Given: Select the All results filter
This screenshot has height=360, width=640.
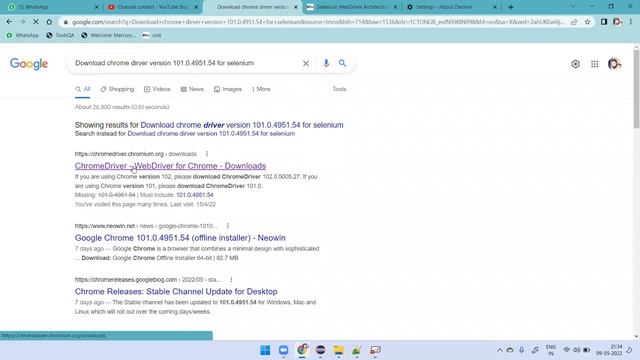Looking at the screenshot, I should [82, 89].
